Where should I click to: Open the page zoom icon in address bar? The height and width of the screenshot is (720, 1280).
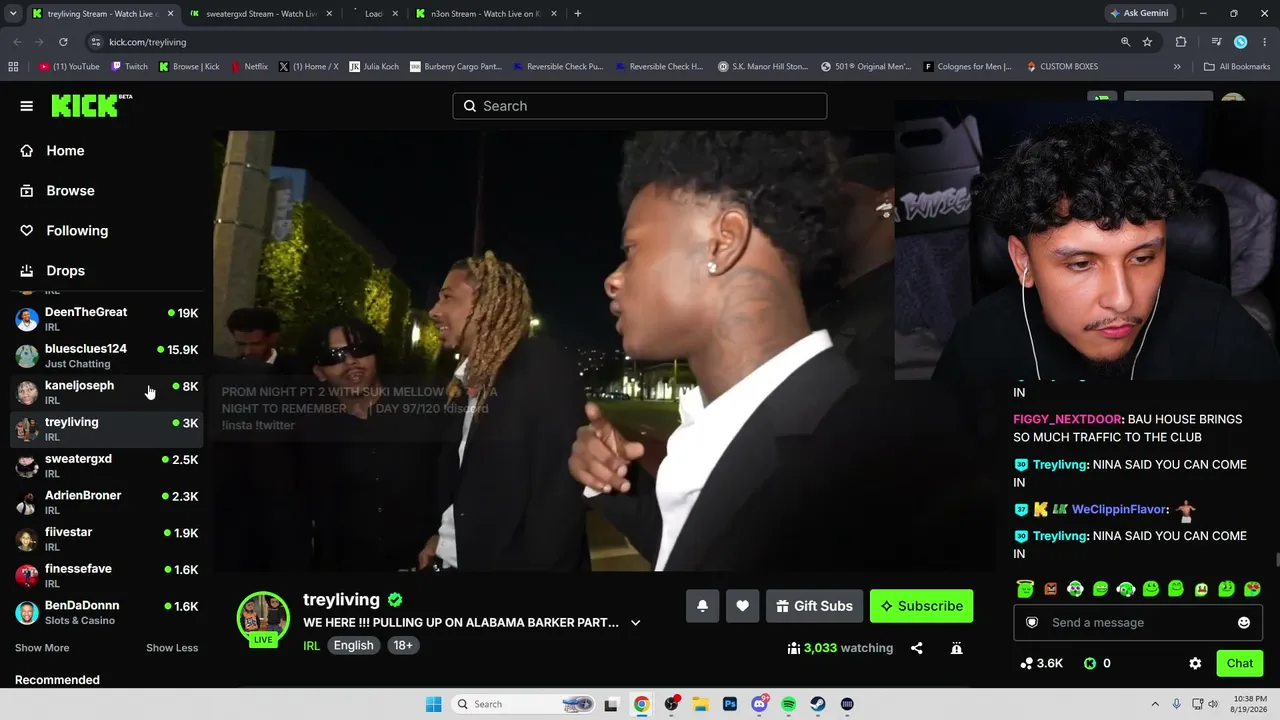[1125, 42]
